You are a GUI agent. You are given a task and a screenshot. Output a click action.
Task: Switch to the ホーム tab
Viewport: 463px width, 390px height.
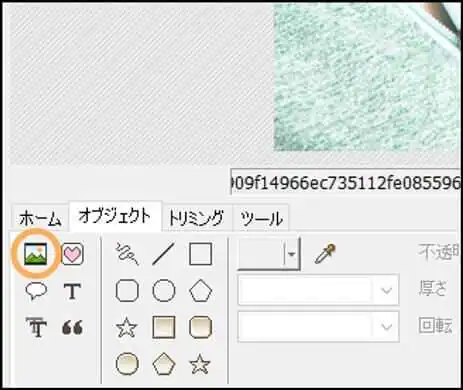(x=40, y=219)
